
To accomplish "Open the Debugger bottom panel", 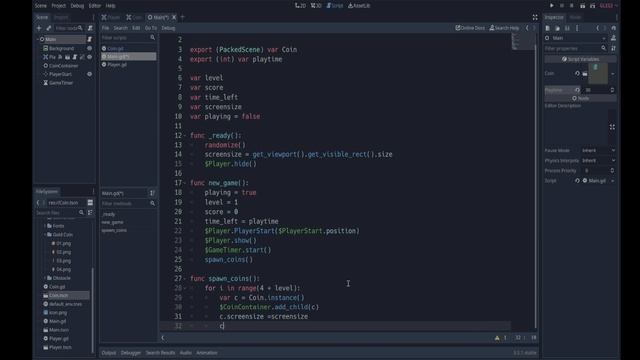I will pyautogui.click(x=131, y=353).
